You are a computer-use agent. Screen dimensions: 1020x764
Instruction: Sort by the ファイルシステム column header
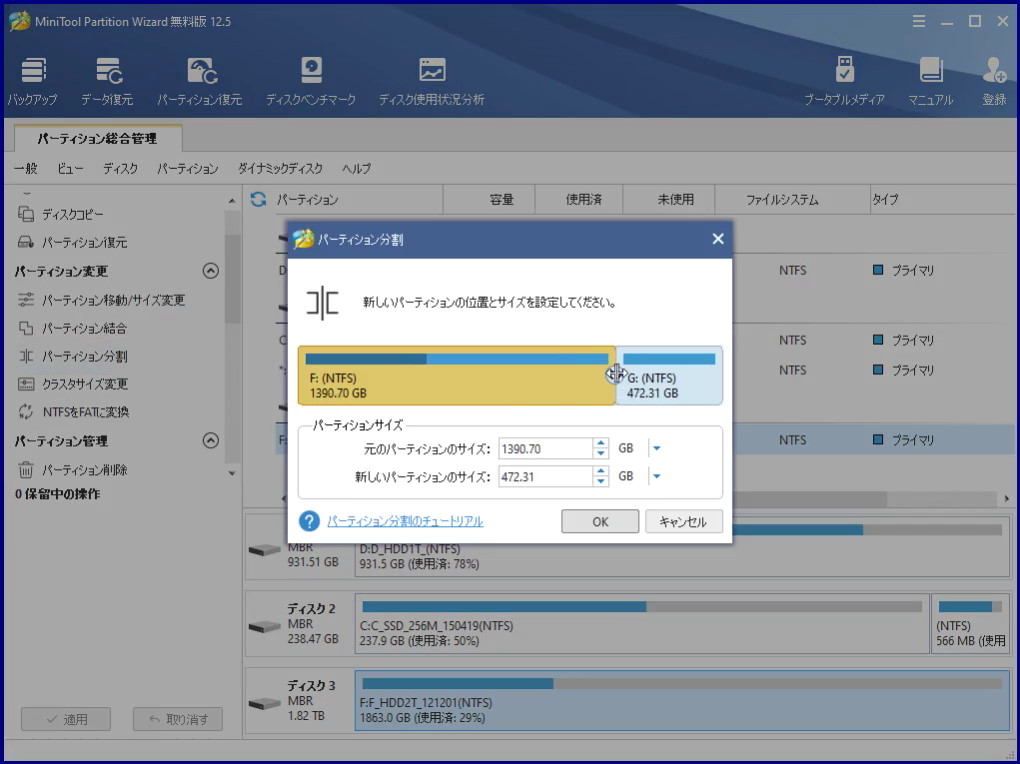(792, 199)
